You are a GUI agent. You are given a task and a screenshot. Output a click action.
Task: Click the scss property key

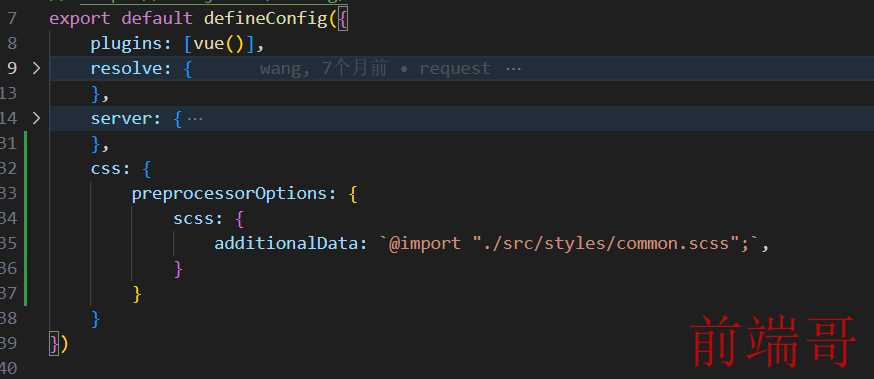click(194, 218)
